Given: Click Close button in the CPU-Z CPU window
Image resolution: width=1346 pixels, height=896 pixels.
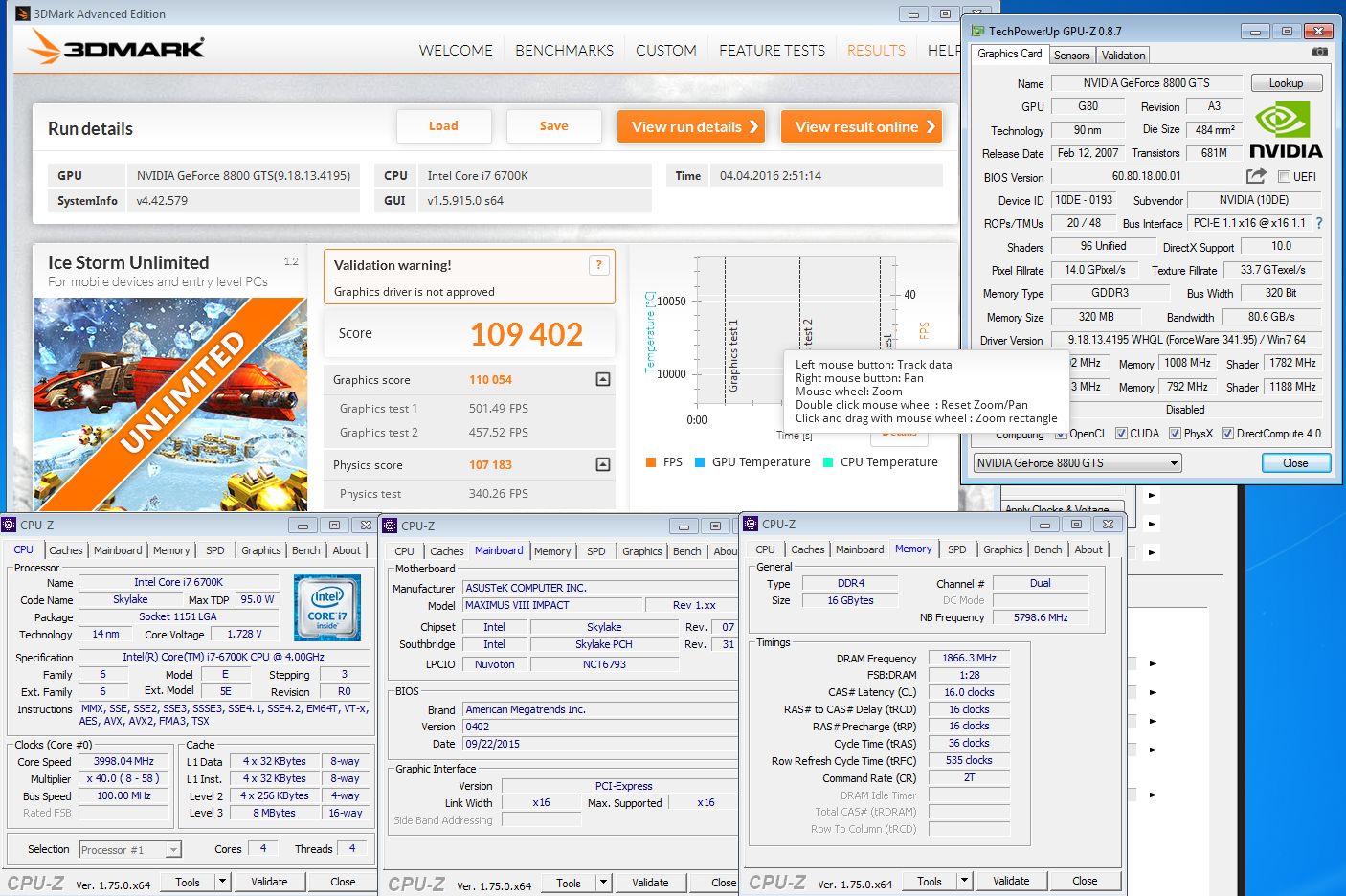Looking at the screenshot, I should (x=343, y=882).
